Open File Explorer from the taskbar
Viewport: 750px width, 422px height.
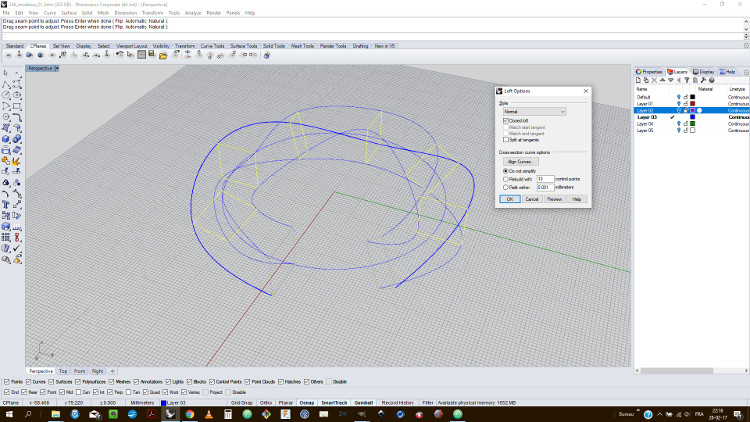(56, 414)
